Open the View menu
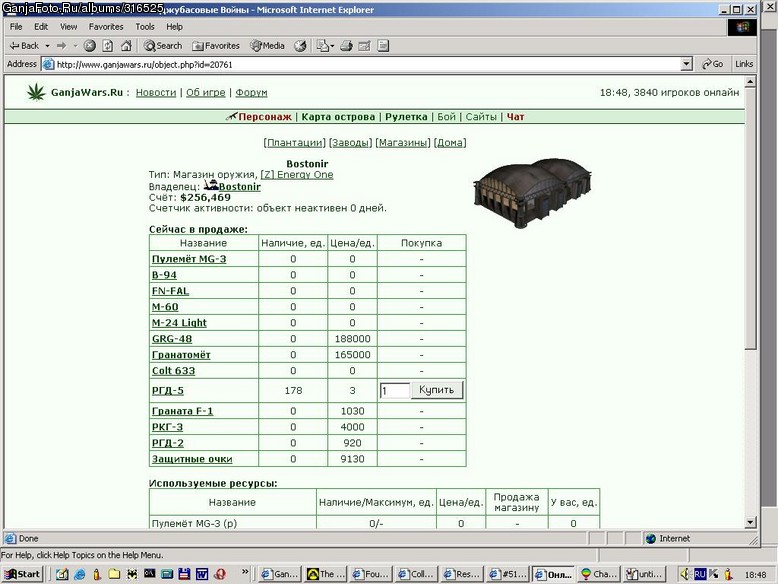 click(x=68, y=27)
